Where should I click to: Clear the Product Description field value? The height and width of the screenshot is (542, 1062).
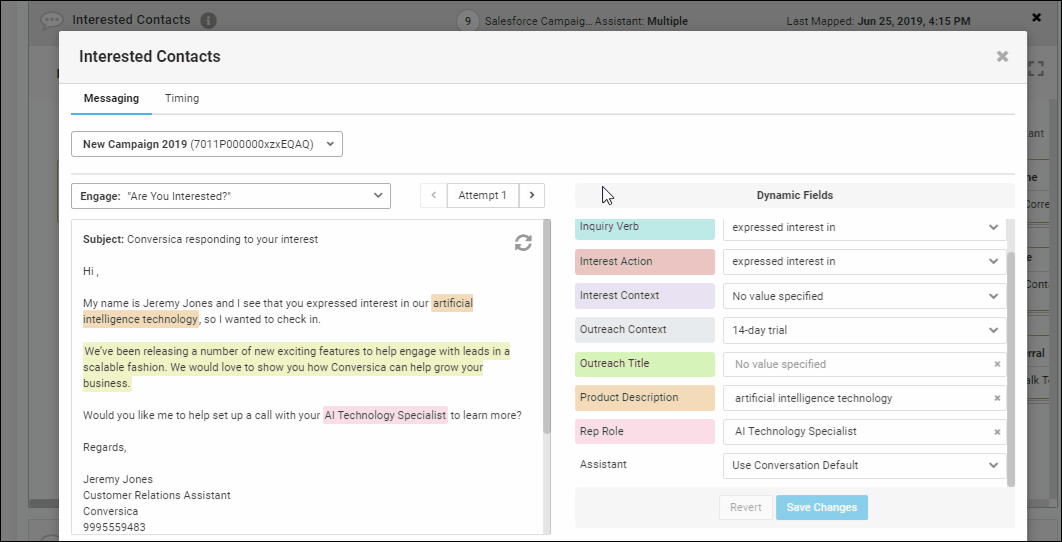[x=997, y=398]
